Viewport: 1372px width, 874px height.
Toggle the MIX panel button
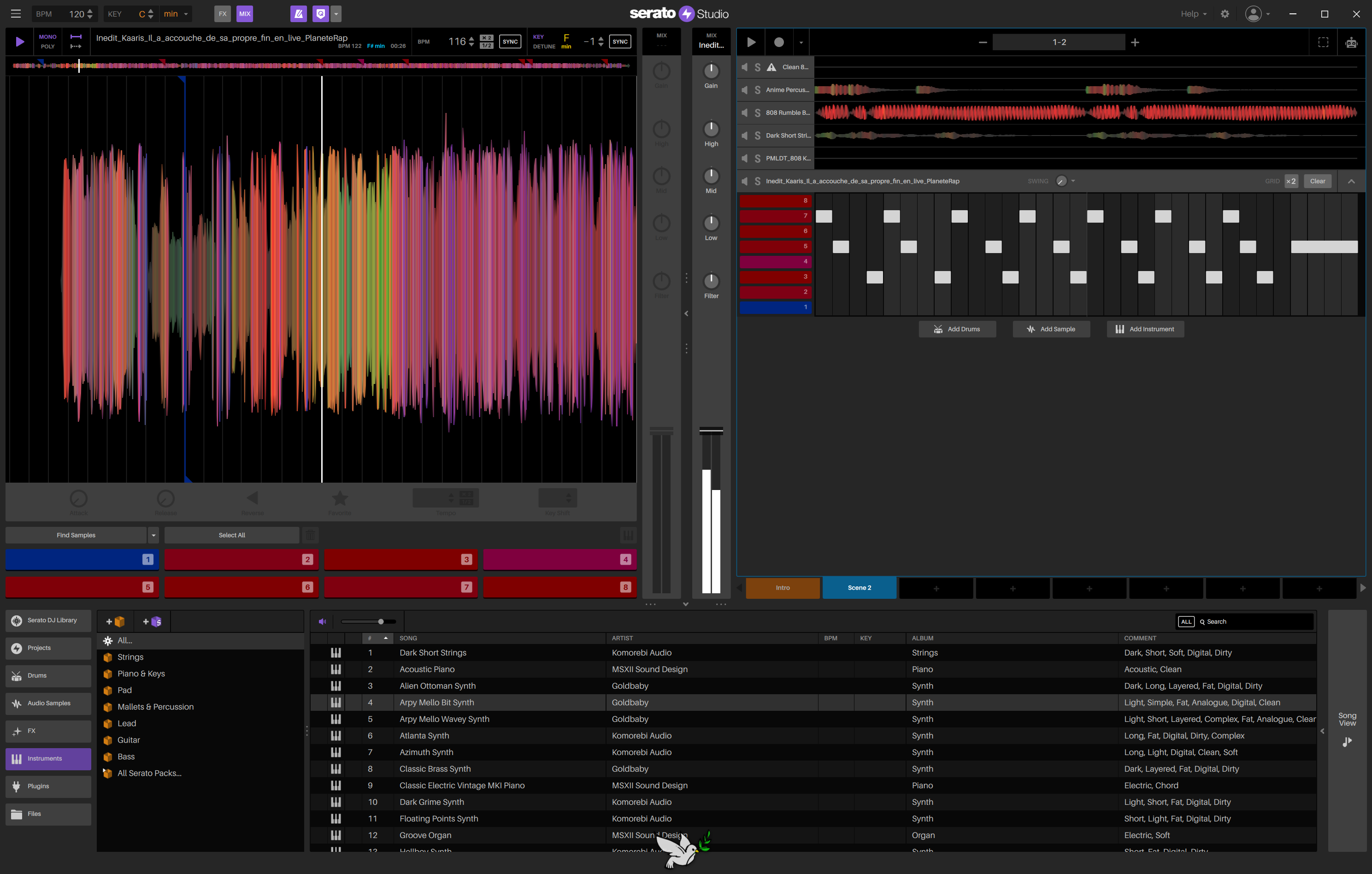245,14
